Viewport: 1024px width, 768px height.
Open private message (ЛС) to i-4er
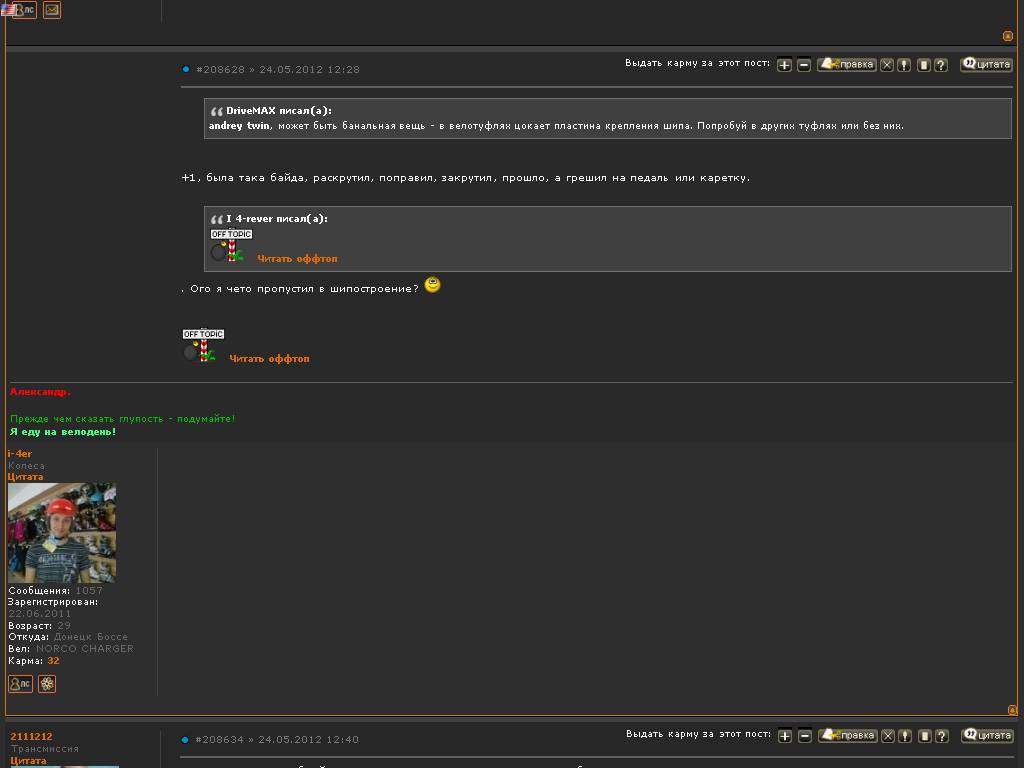(20, 684)
